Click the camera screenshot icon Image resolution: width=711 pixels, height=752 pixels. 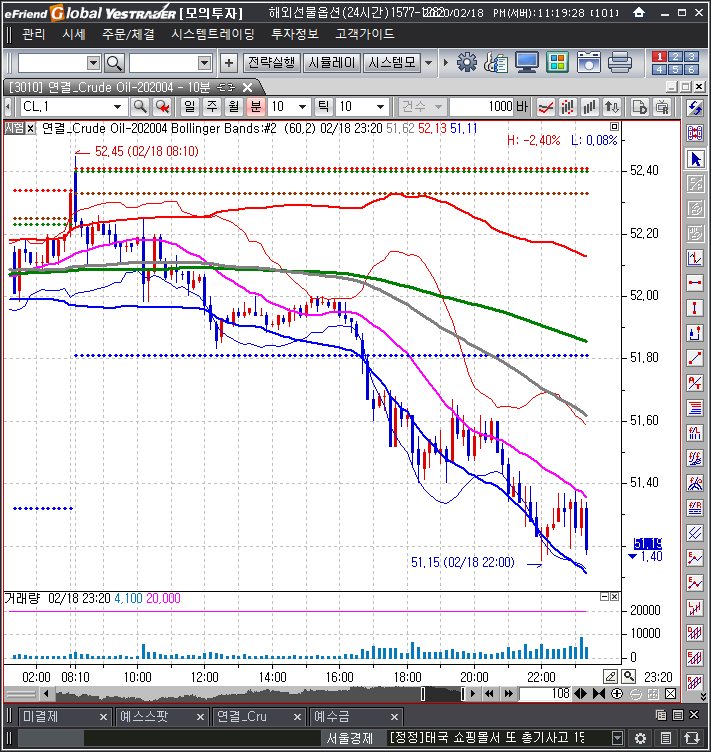coord(589,63)
